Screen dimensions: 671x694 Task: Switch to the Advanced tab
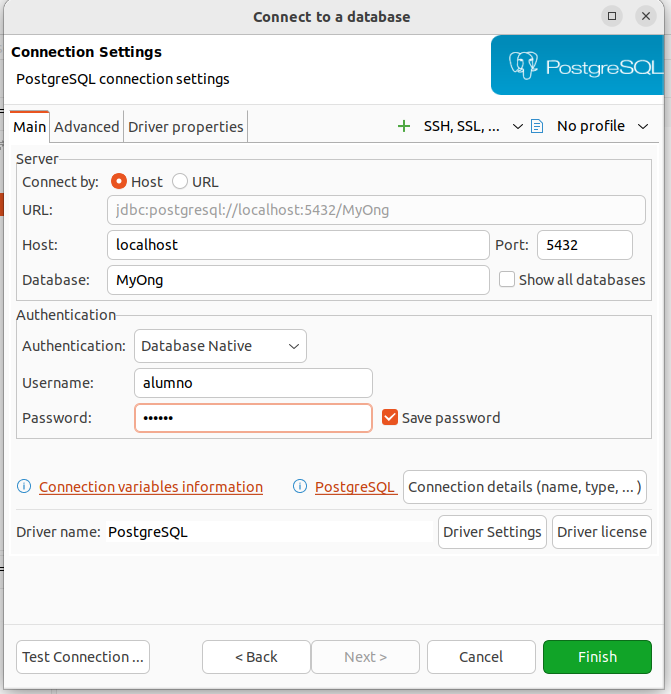pyautogui.click(x=87, y=127)
